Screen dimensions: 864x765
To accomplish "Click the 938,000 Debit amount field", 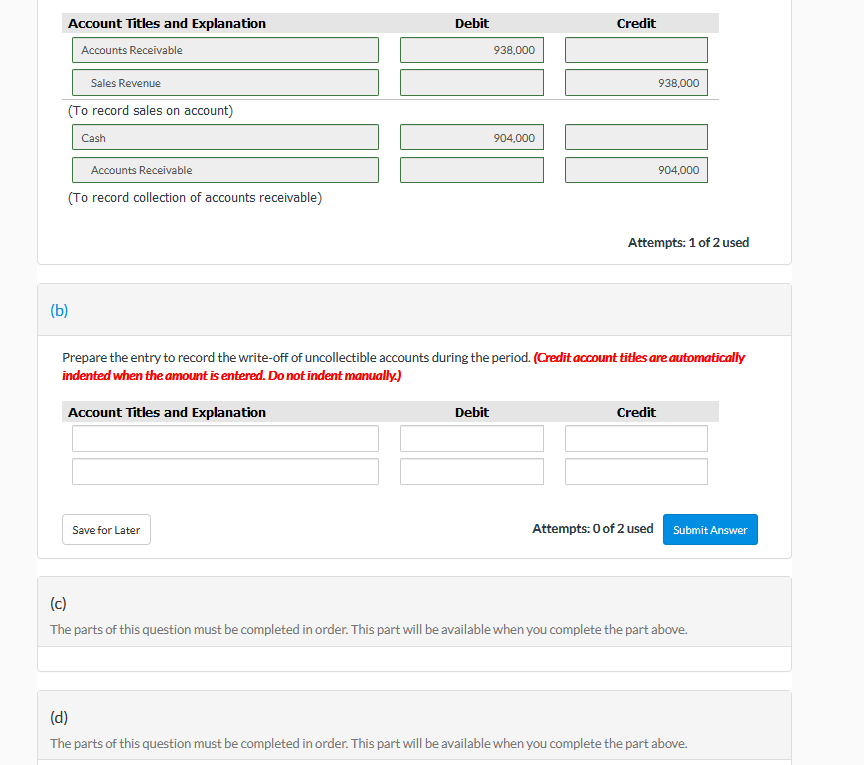I will click(x=471, y=49).
